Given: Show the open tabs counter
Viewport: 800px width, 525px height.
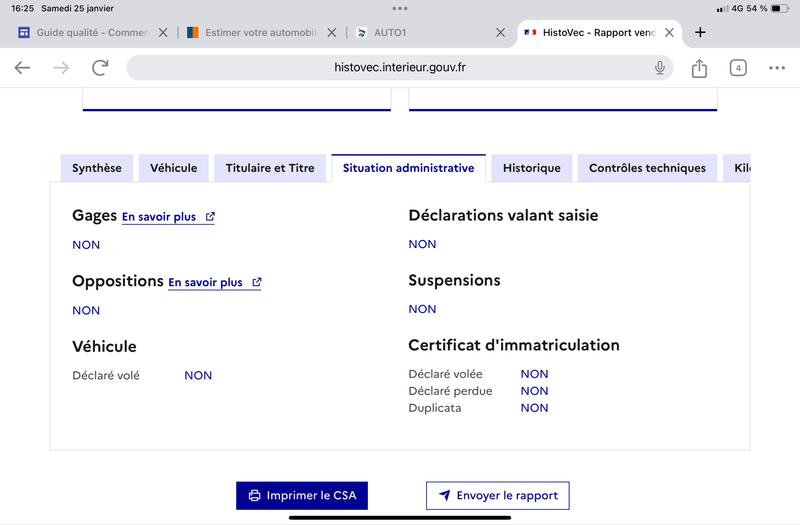Looking at the screenshot, I should coord(738,67).
